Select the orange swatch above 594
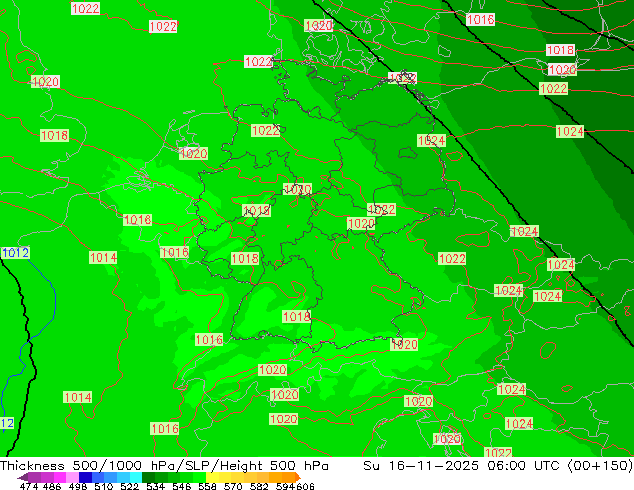 pos(288,477)
